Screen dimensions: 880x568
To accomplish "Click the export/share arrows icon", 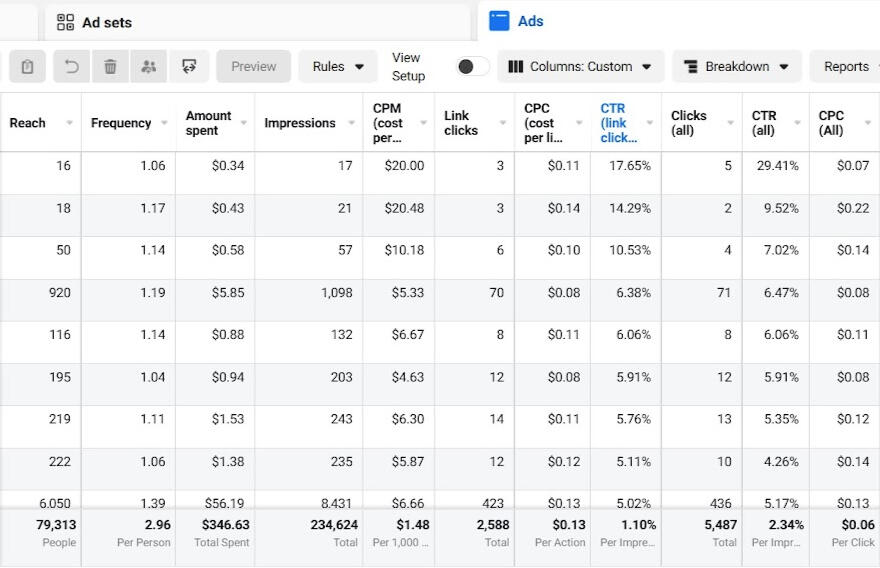I will click(189, 67).
